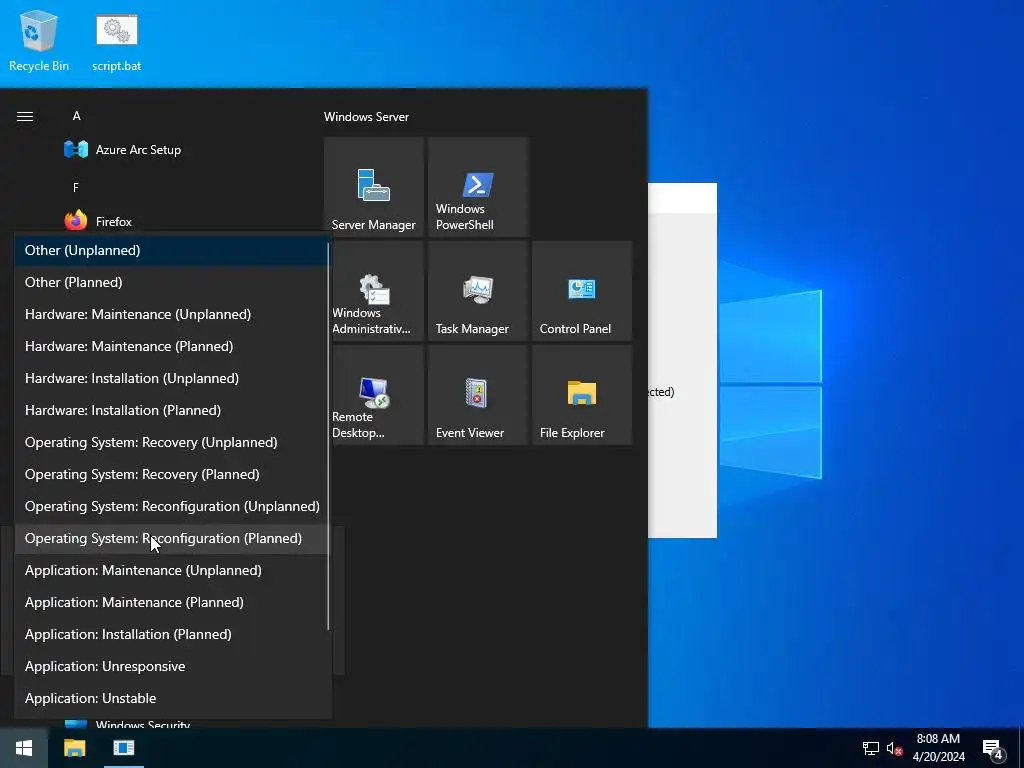Open the File Explorer tile

(x=582, y=395)
